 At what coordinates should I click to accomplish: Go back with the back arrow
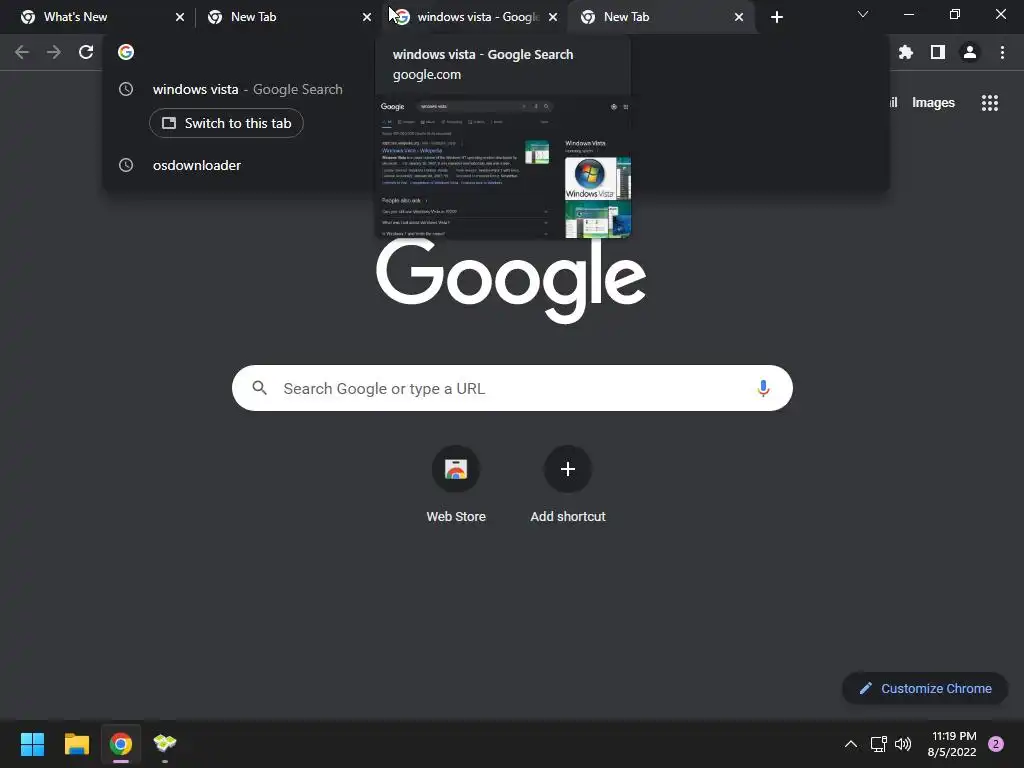click(22, 52)
